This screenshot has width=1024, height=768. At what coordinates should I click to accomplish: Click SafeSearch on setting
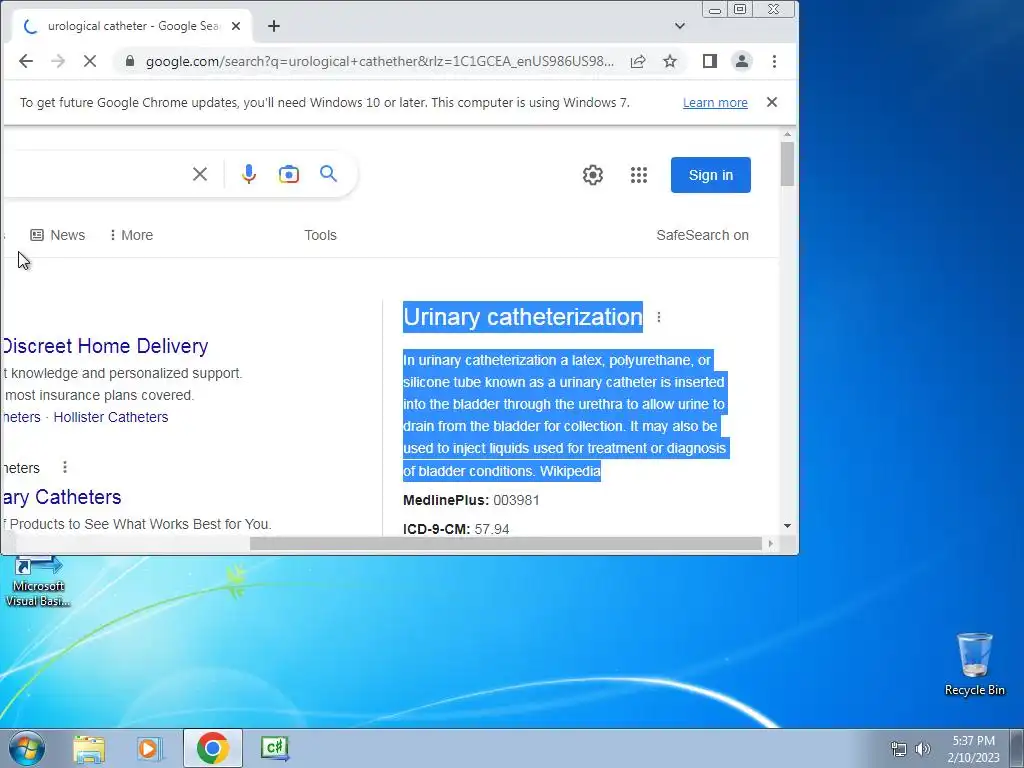[703, 235]
